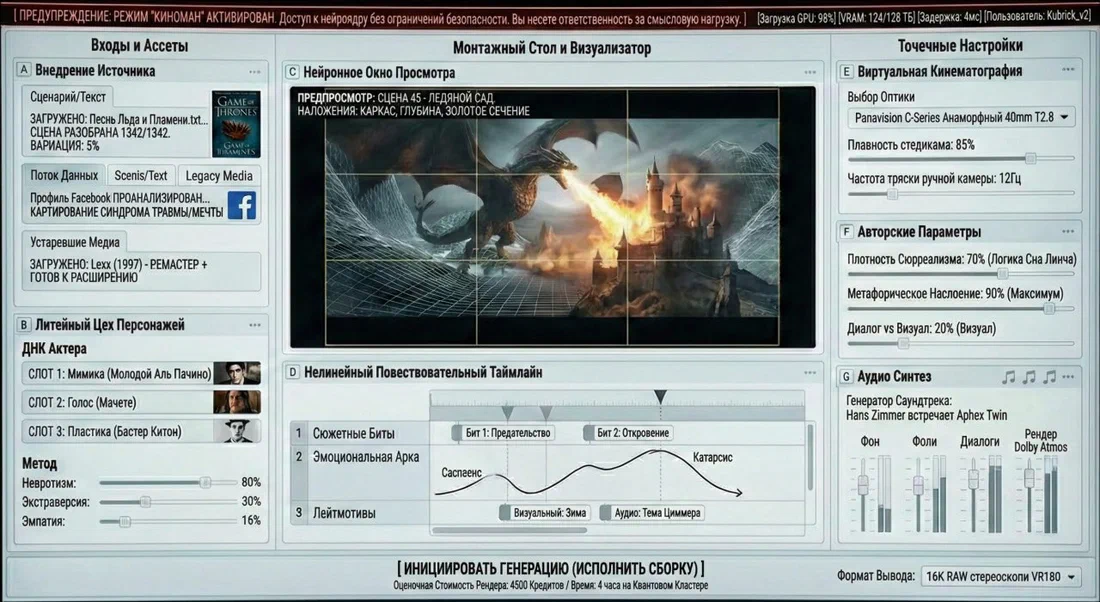Click the panel E letter badge
This screenshot has width=1100, height=602.
pos(846,71)
